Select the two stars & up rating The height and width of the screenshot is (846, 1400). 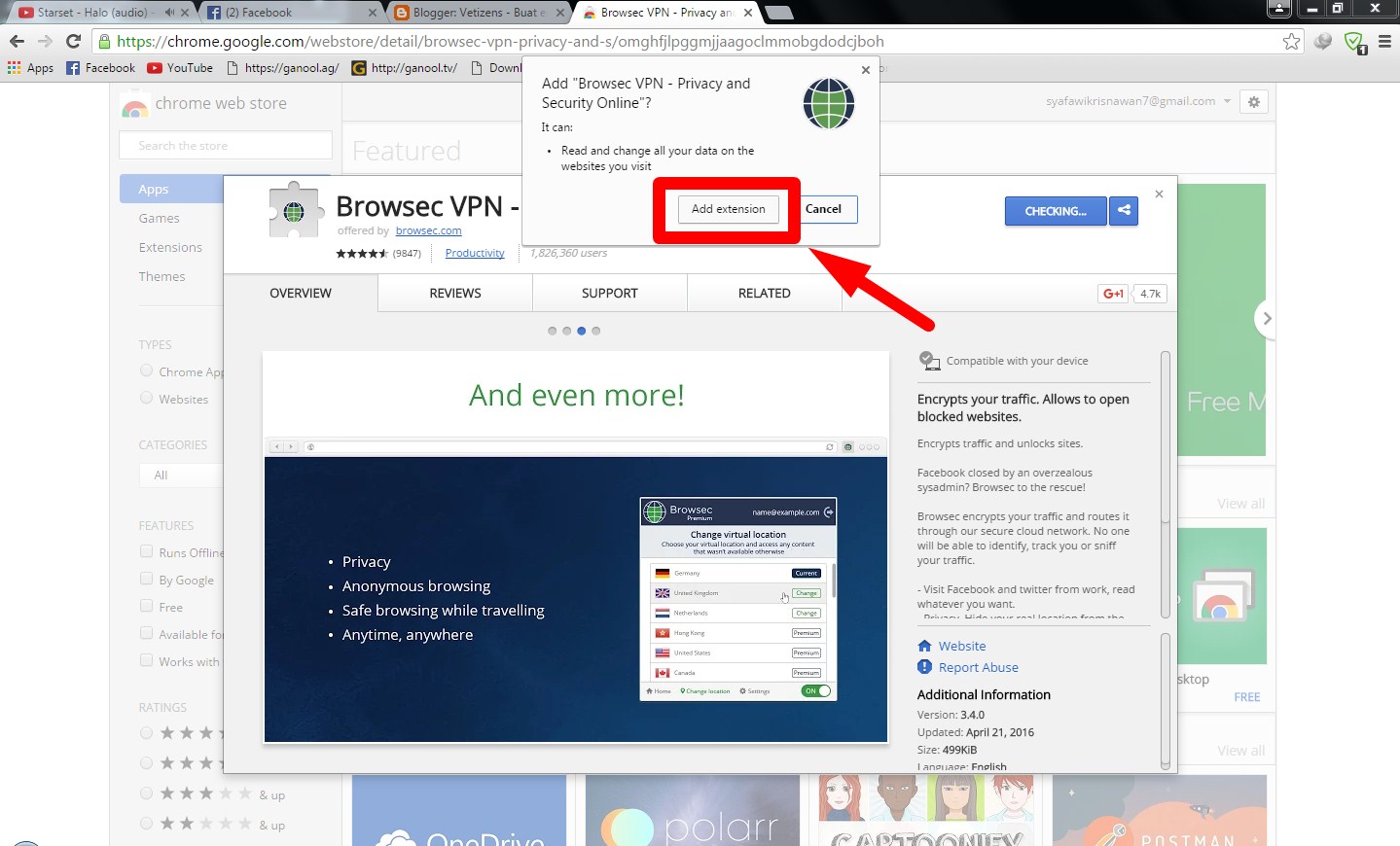tap(146, 824)
